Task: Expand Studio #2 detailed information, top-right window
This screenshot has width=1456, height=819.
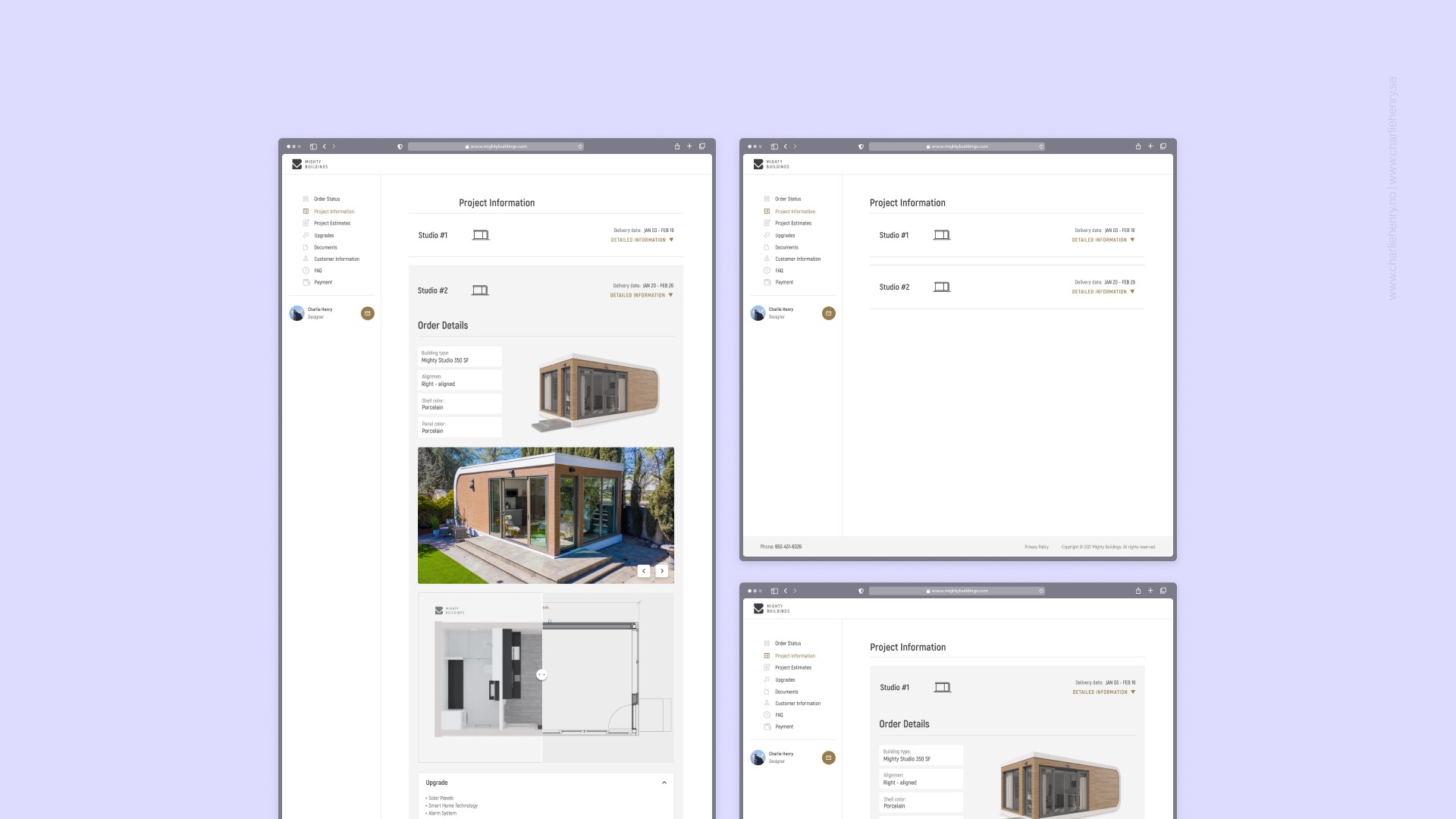Action: pos(1103,292)
